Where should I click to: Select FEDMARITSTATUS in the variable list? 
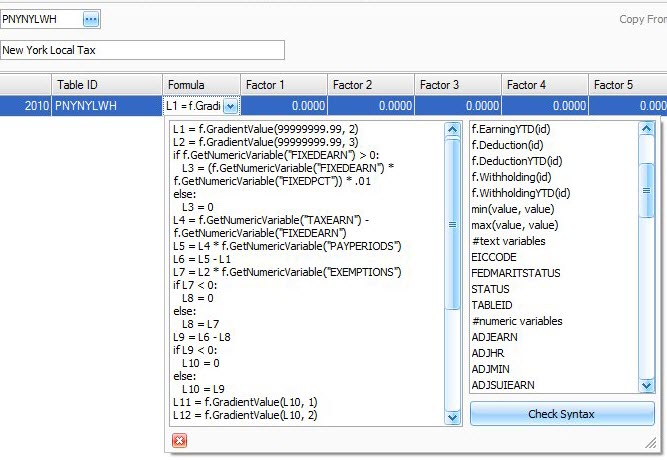tap(515, 273)
